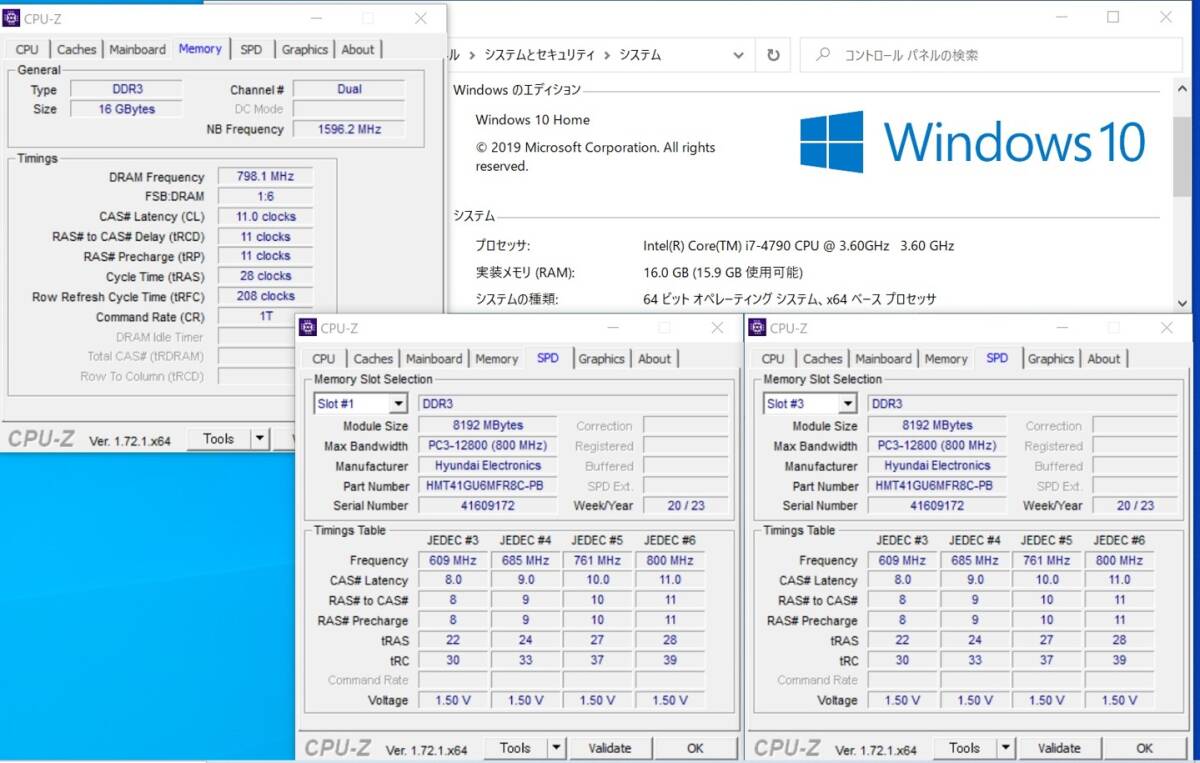Click JEDEC #6 frequency 800 MHz in Slot #1 window
Image resolution: width=1200 pixels, height=763 pixels.
pyautogui.click(x=670, y=560)
